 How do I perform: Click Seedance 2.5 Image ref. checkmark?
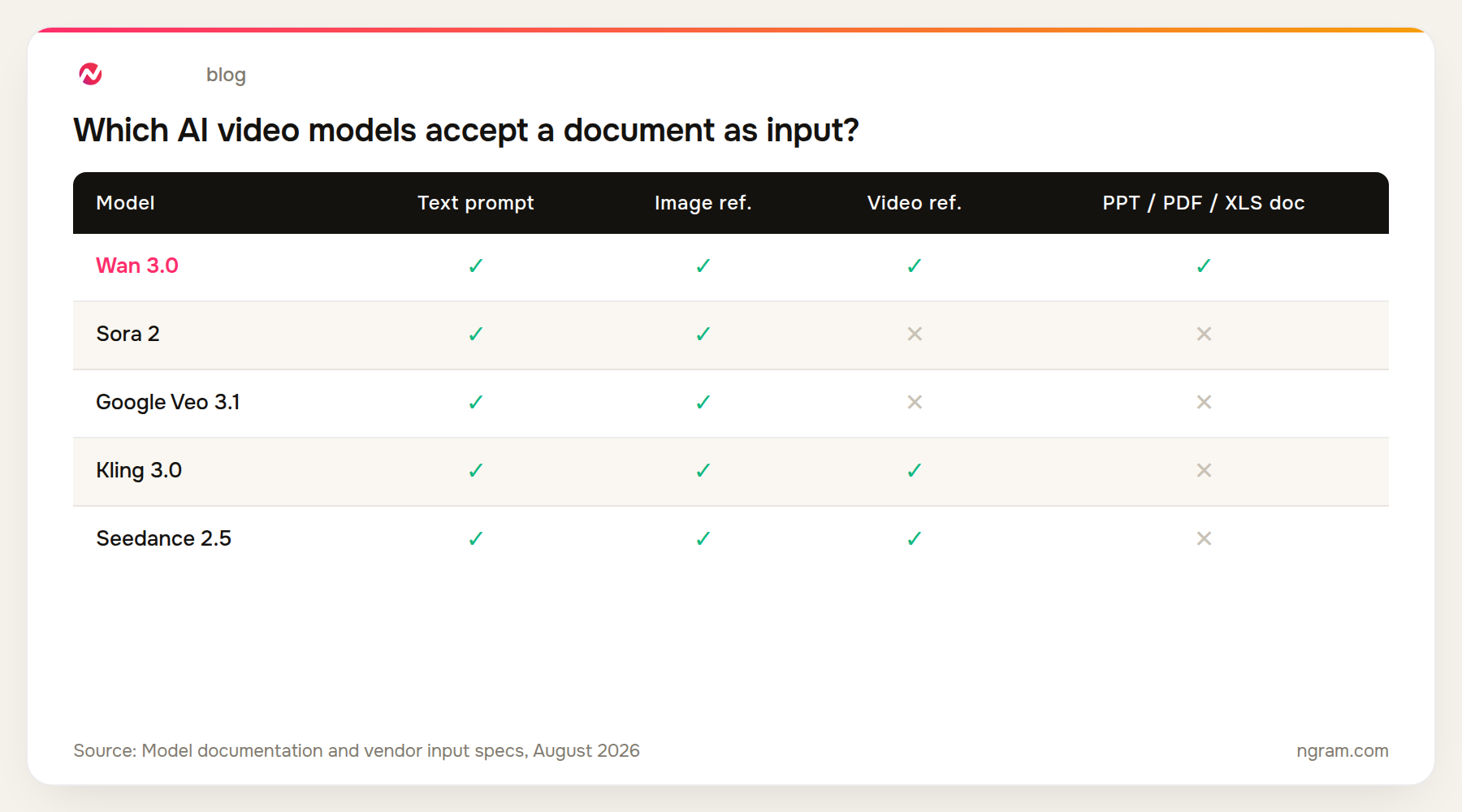coord(703,538)
